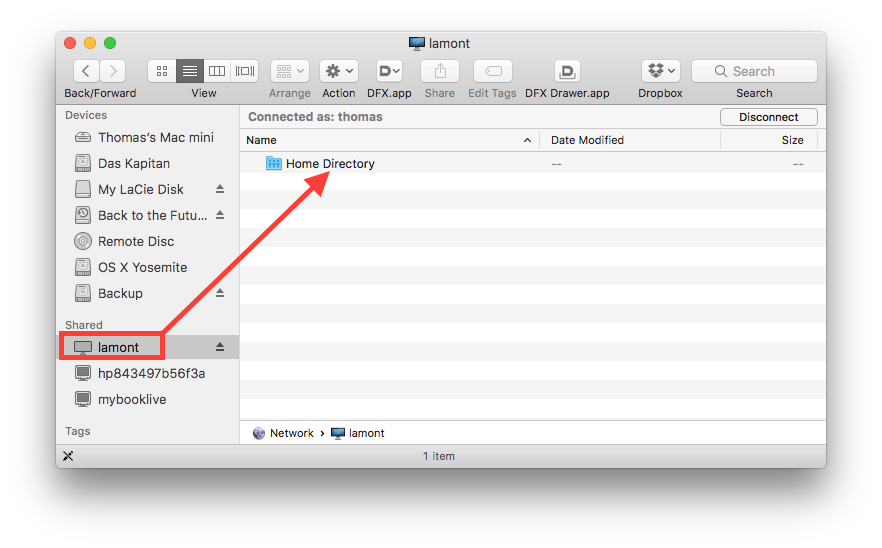Image resolution: width=882 pixels, height=548 pixels.
Task: Sort by the Size column
Action: pyautogui.click(x=768, y=140)
